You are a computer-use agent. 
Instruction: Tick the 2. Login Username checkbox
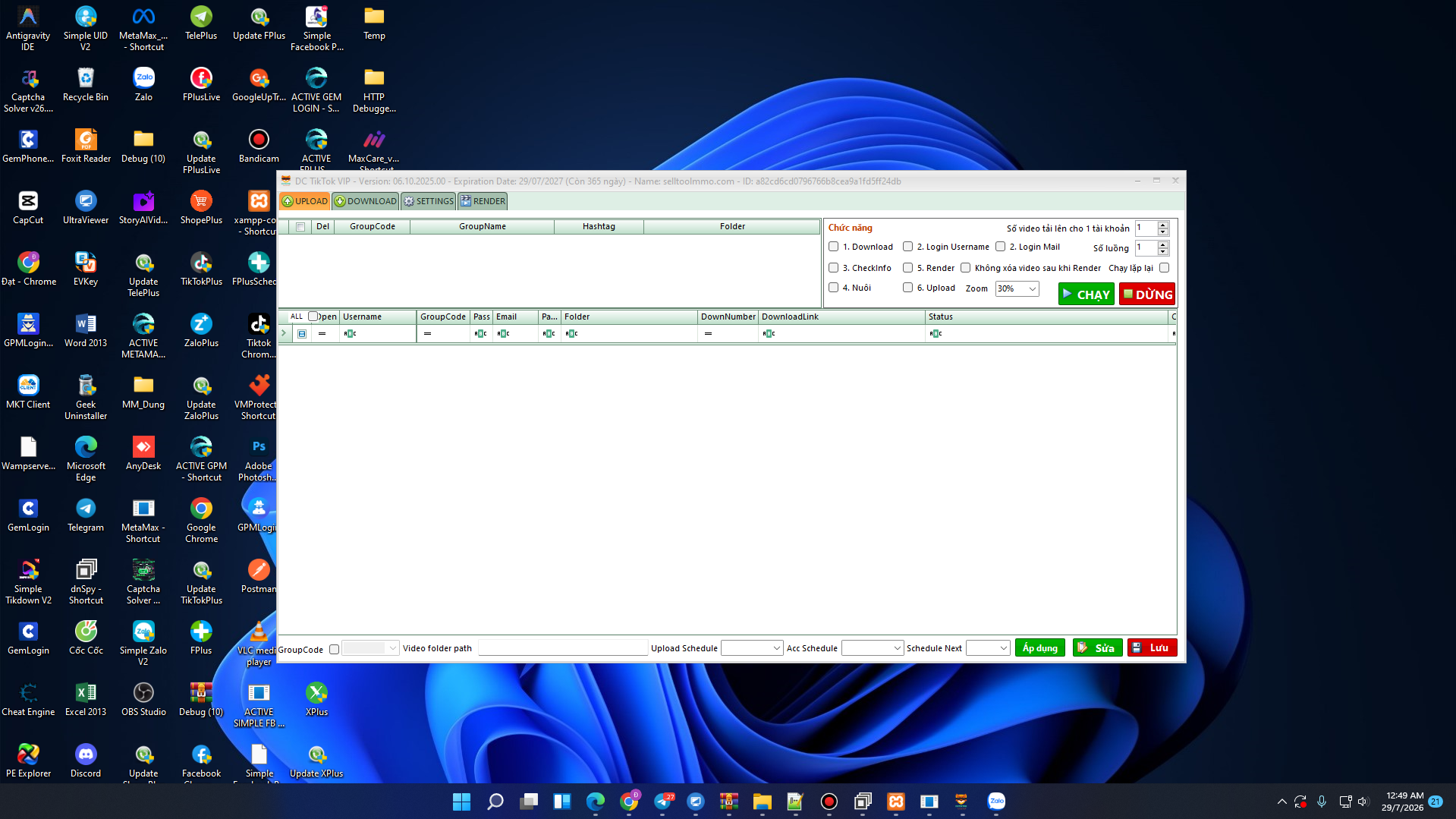[x=908, y=247]
